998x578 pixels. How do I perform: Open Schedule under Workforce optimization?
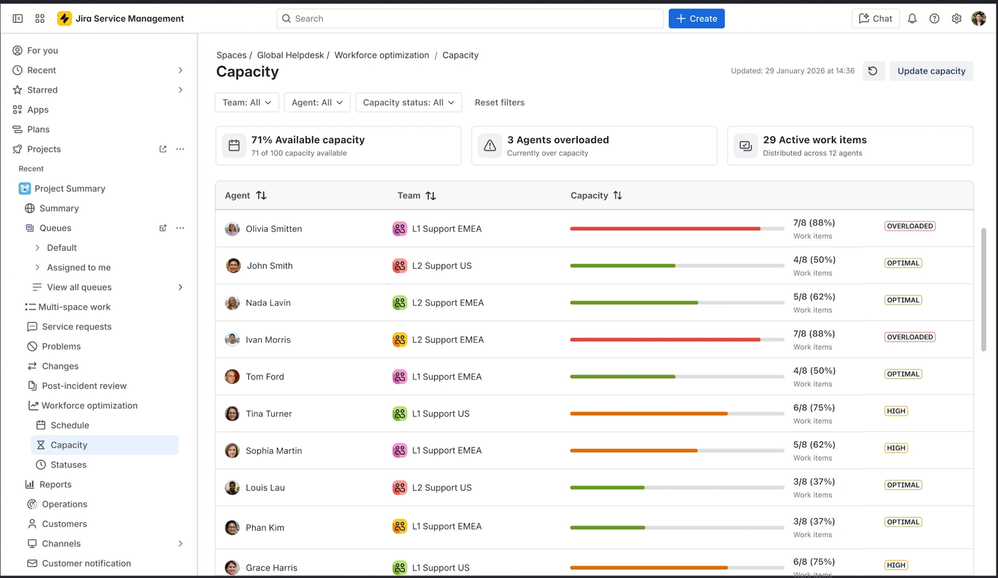[x=69, y=425]
